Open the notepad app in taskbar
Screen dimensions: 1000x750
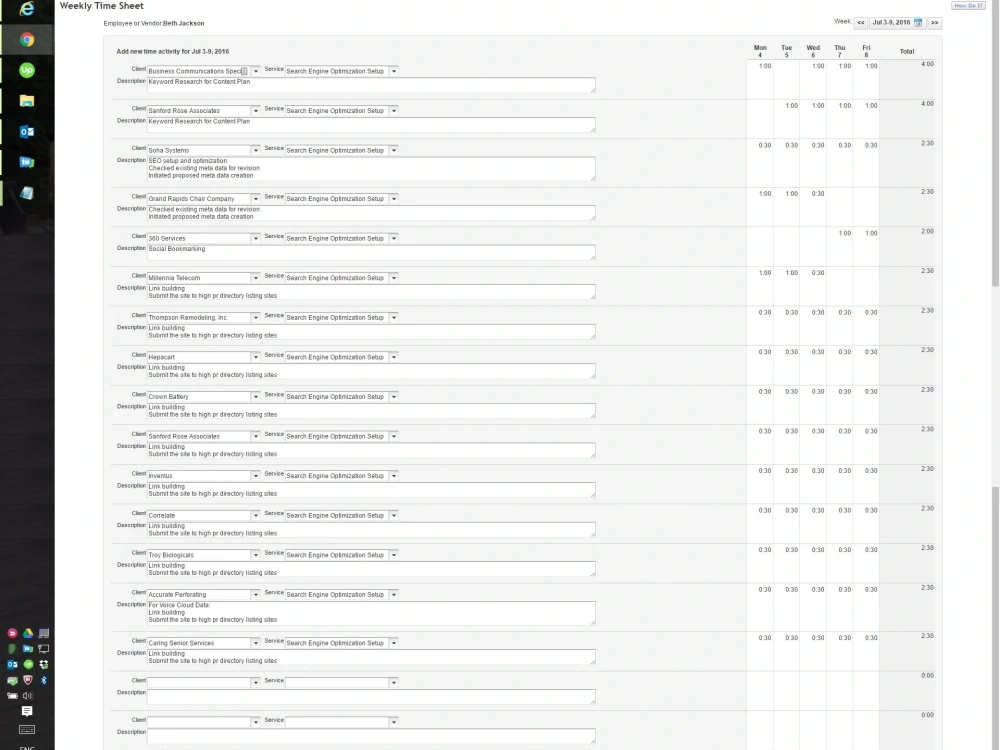27,193
